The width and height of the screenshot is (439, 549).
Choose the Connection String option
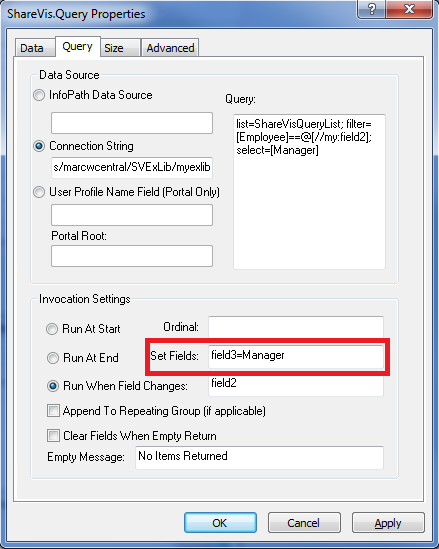[x=39, y=146]
